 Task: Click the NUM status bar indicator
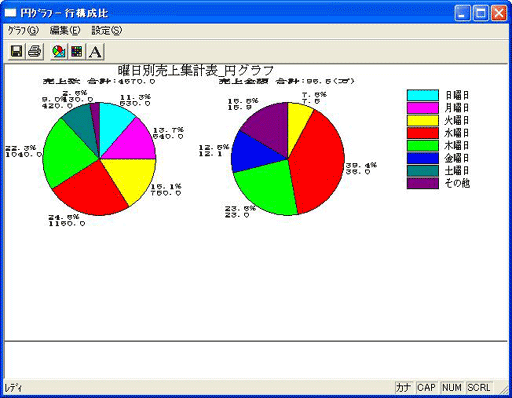[452, 387]
